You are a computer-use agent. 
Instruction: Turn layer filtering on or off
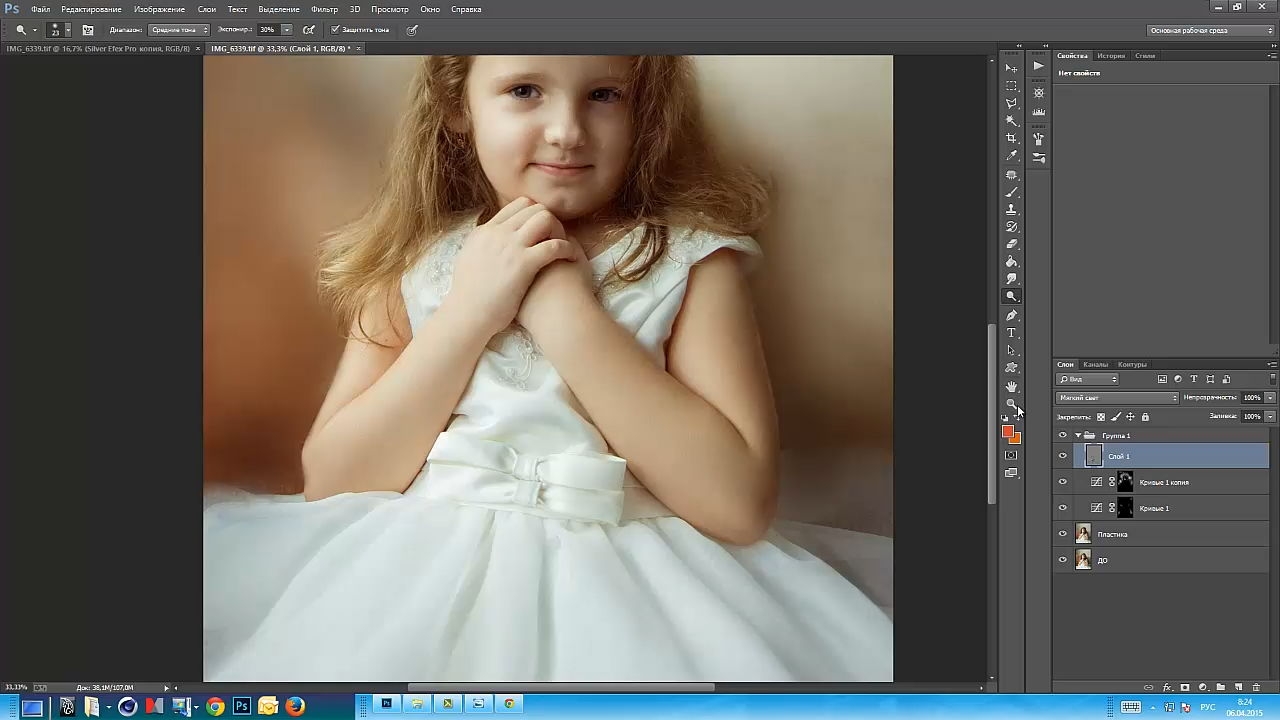coord(1272,380)
